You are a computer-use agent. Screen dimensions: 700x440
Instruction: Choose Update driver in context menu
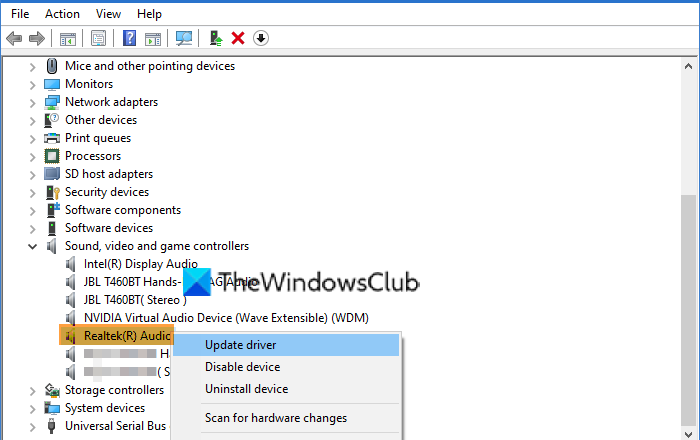(x=286, y=345)
